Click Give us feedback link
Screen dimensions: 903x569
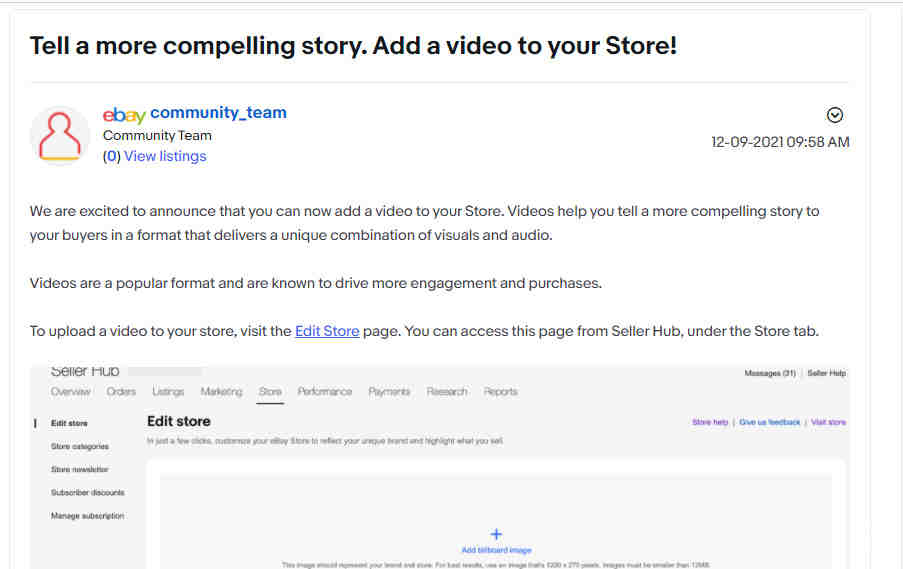[769, 422]
